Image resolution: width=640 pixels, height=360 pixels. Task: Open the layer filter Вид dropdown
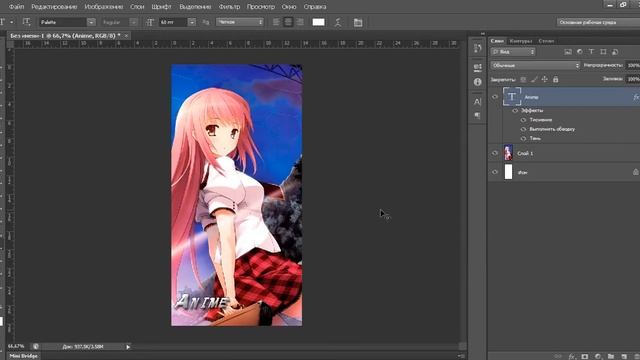(513, 52)
